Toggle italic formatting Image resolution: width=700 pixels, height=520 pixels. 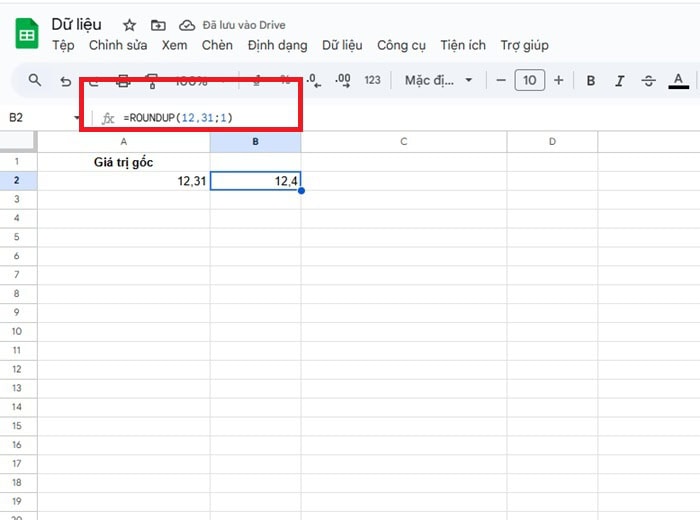click(x=619, y=81)
